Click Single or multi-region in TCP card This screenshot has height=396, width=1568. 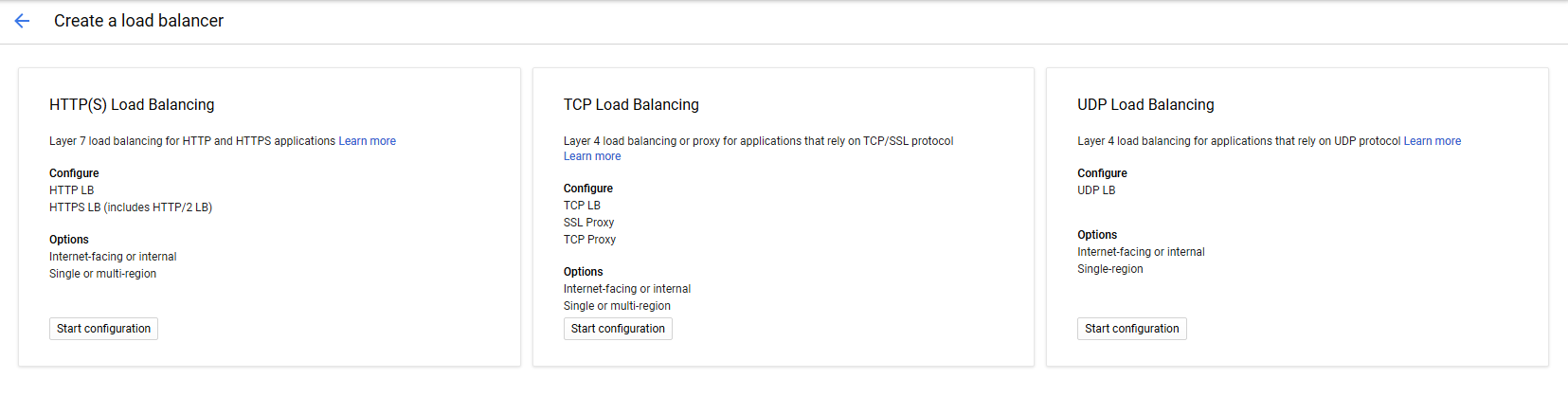(x=617, y=306)
